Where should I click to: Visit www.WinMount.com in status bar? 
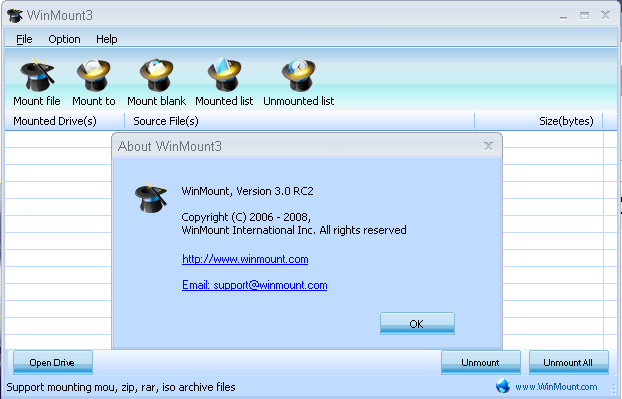tap(556, 386)
